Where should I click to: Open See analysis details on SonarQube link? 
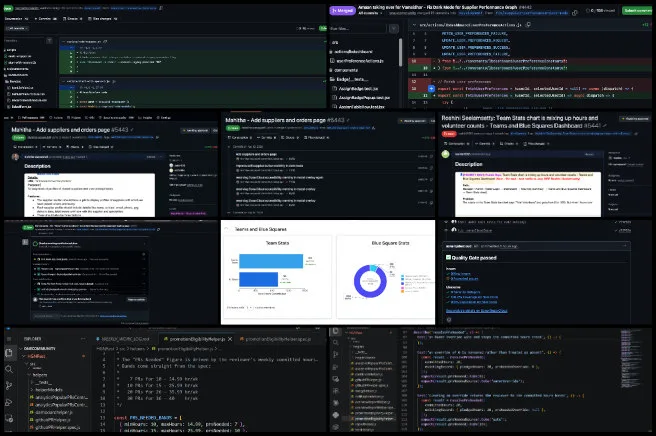477,310
